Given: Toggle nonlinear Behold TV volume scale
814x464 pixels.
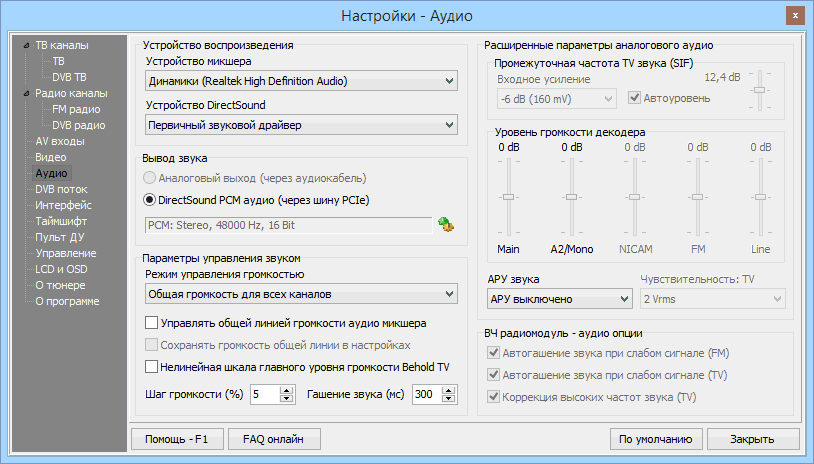Looking at the screenshot, I should pyautogui.click(x=152, y=367).
